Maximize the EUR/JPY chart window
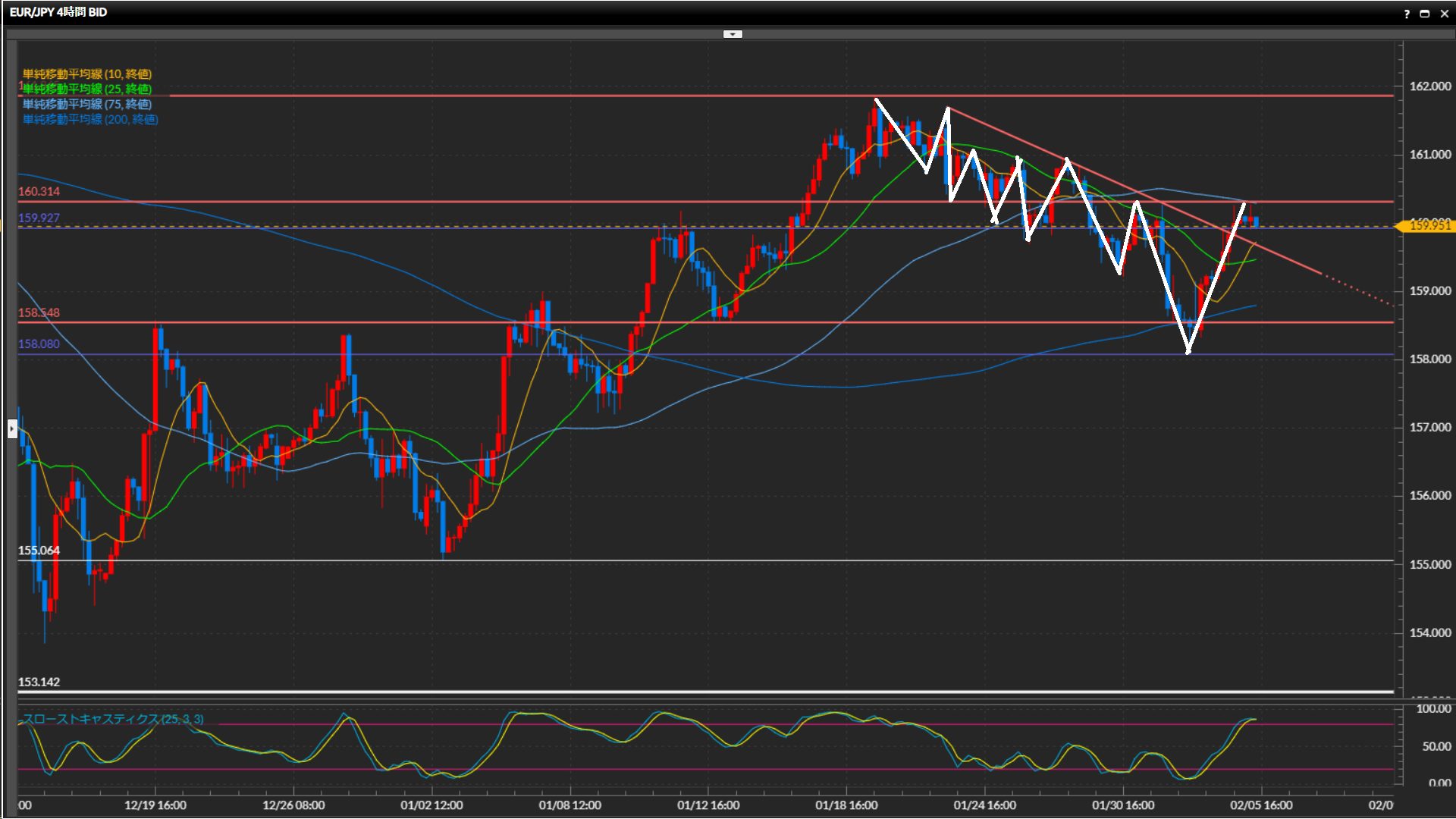Image resolution: width=1456 pixels, height=819 pixels. 1425,14
